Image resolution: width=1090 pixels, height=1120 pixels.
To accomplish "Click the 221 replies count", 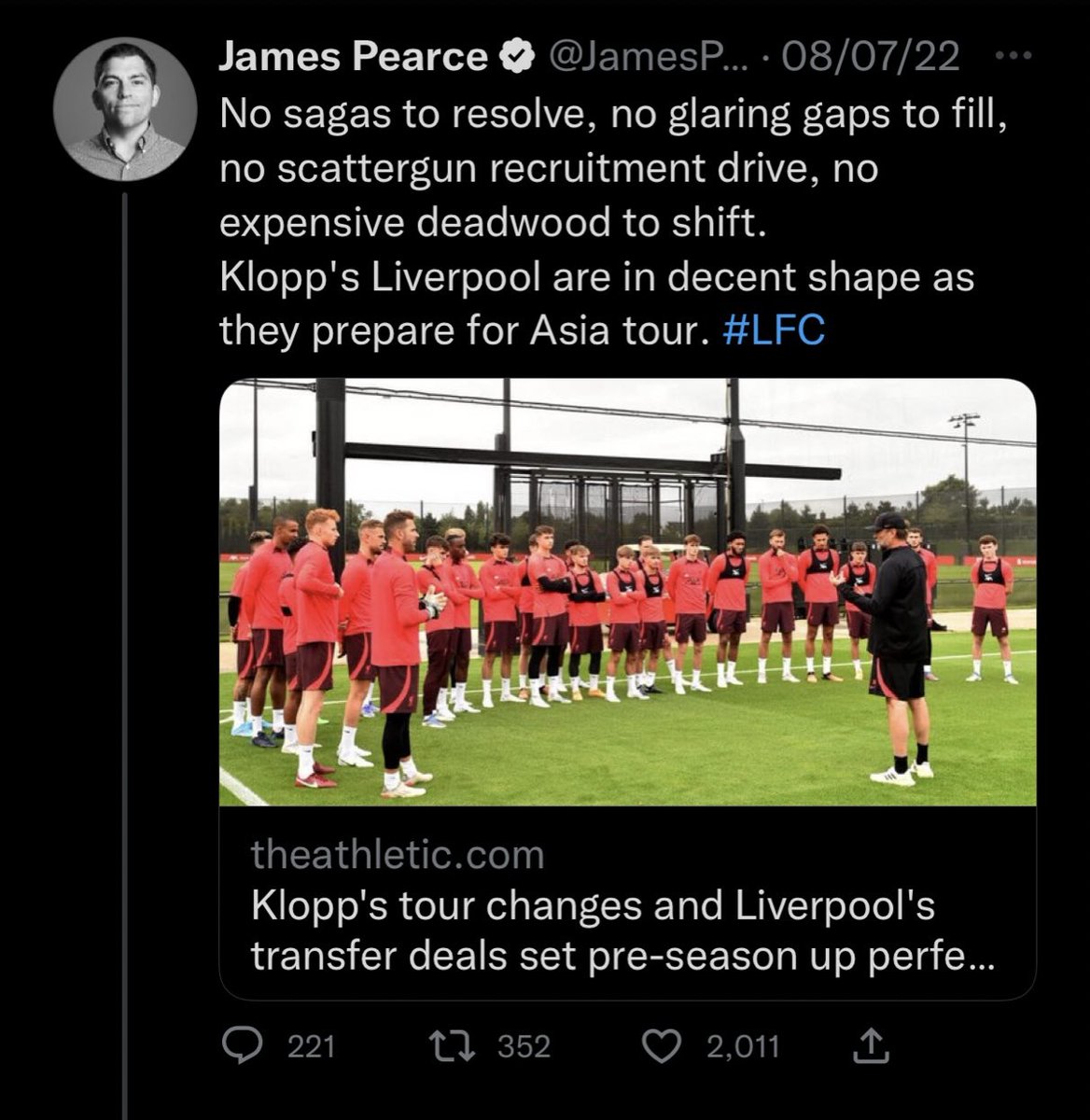I will point(311,1046).
